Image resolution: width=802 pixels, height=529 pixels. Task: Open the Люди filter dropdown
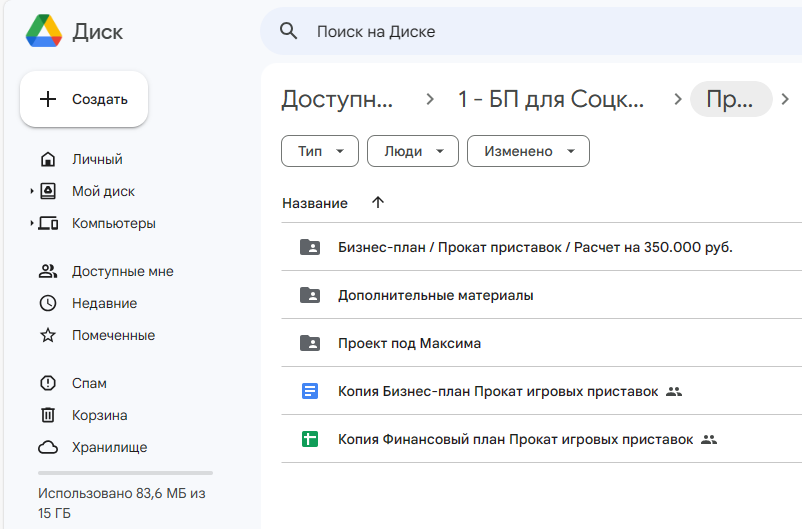tap(413, 151)
